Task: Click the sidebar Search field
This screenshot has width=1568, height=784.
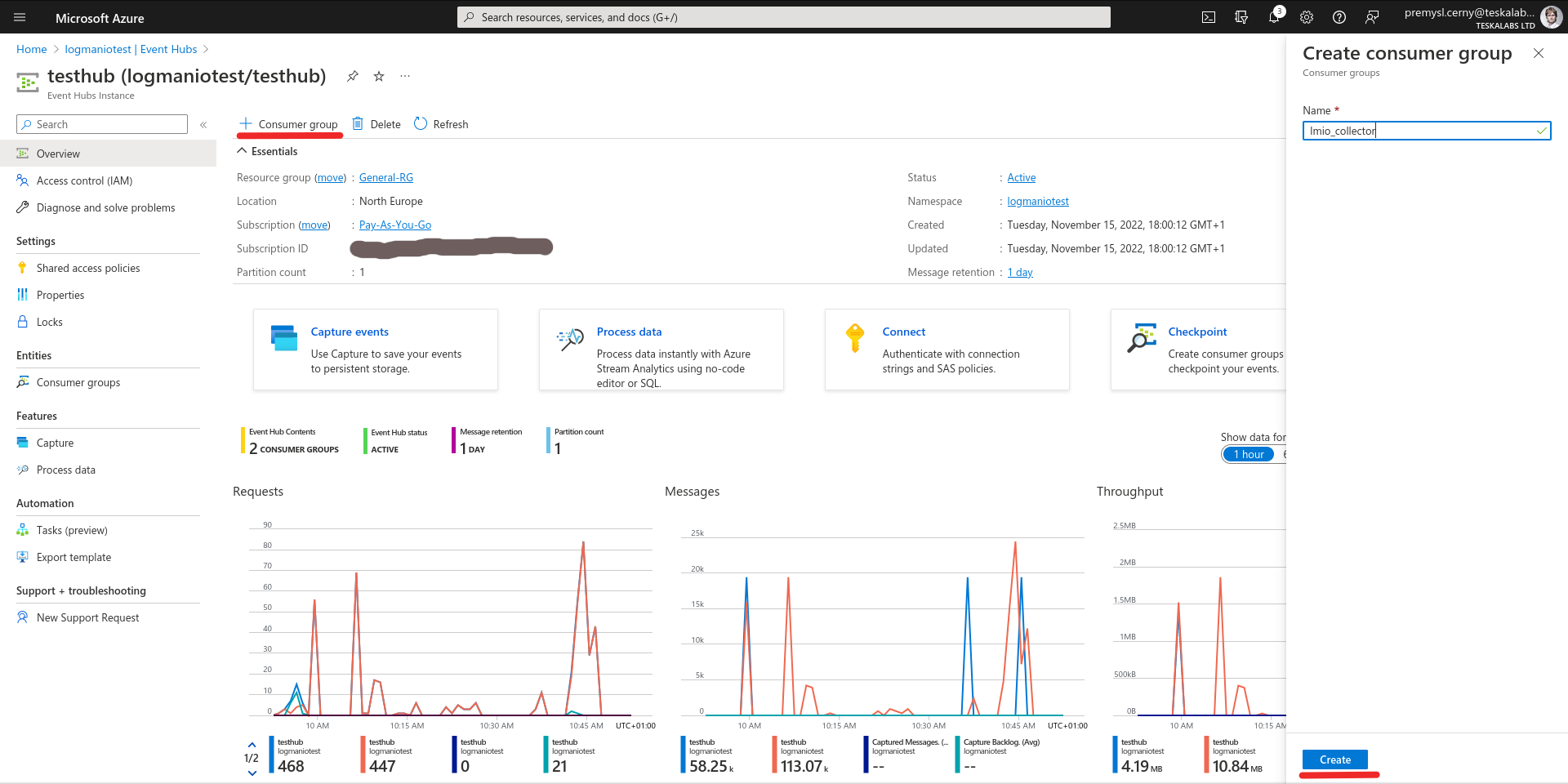Action: 102,124
